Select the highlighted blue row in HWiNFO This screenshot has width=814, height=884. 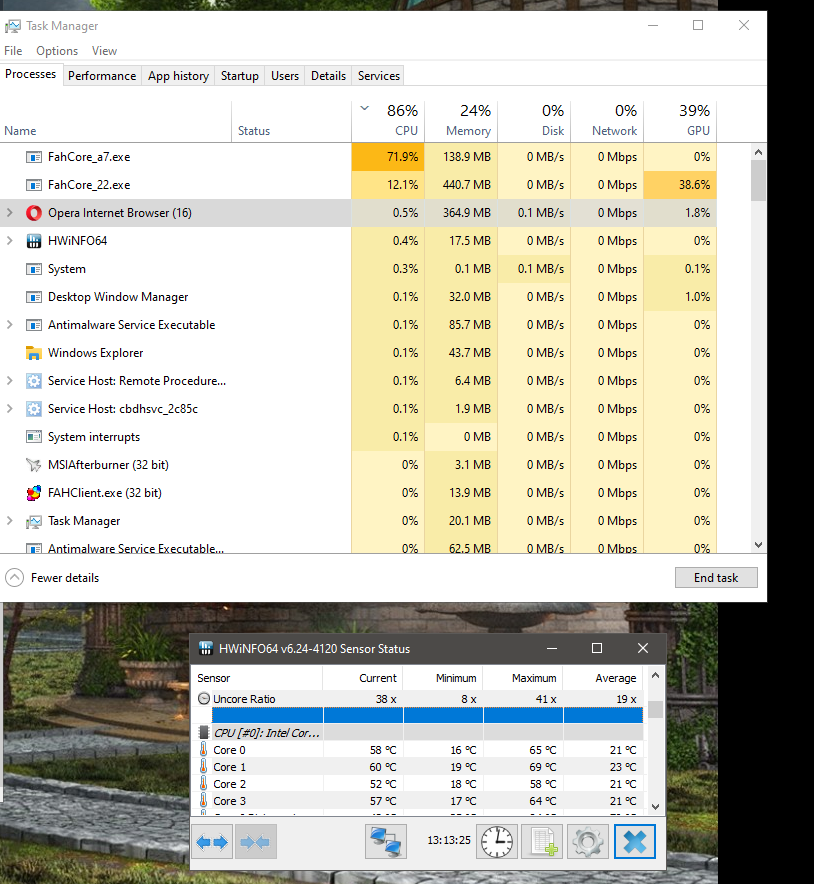pyautogui.click(x=427, y=715)
